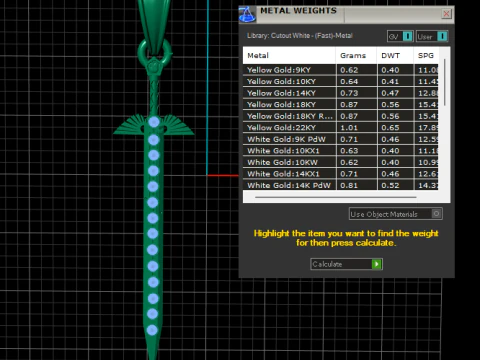Image resolution: width=480 pixels, height=360 pixels.
Task: Click grams value 0.64 for Yellow Gold:10KY
Action: pyautogui.click(x=349, y=82)
